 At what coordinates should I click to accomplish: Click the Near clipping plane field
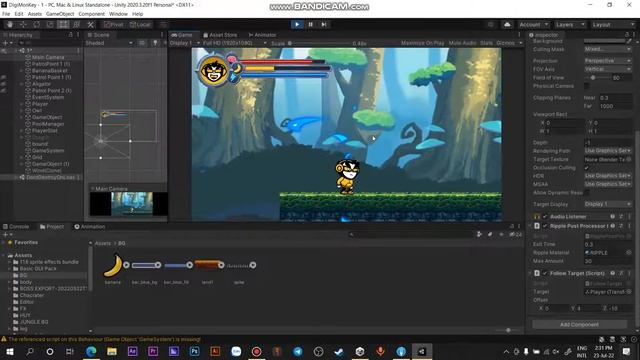point(616,98)
